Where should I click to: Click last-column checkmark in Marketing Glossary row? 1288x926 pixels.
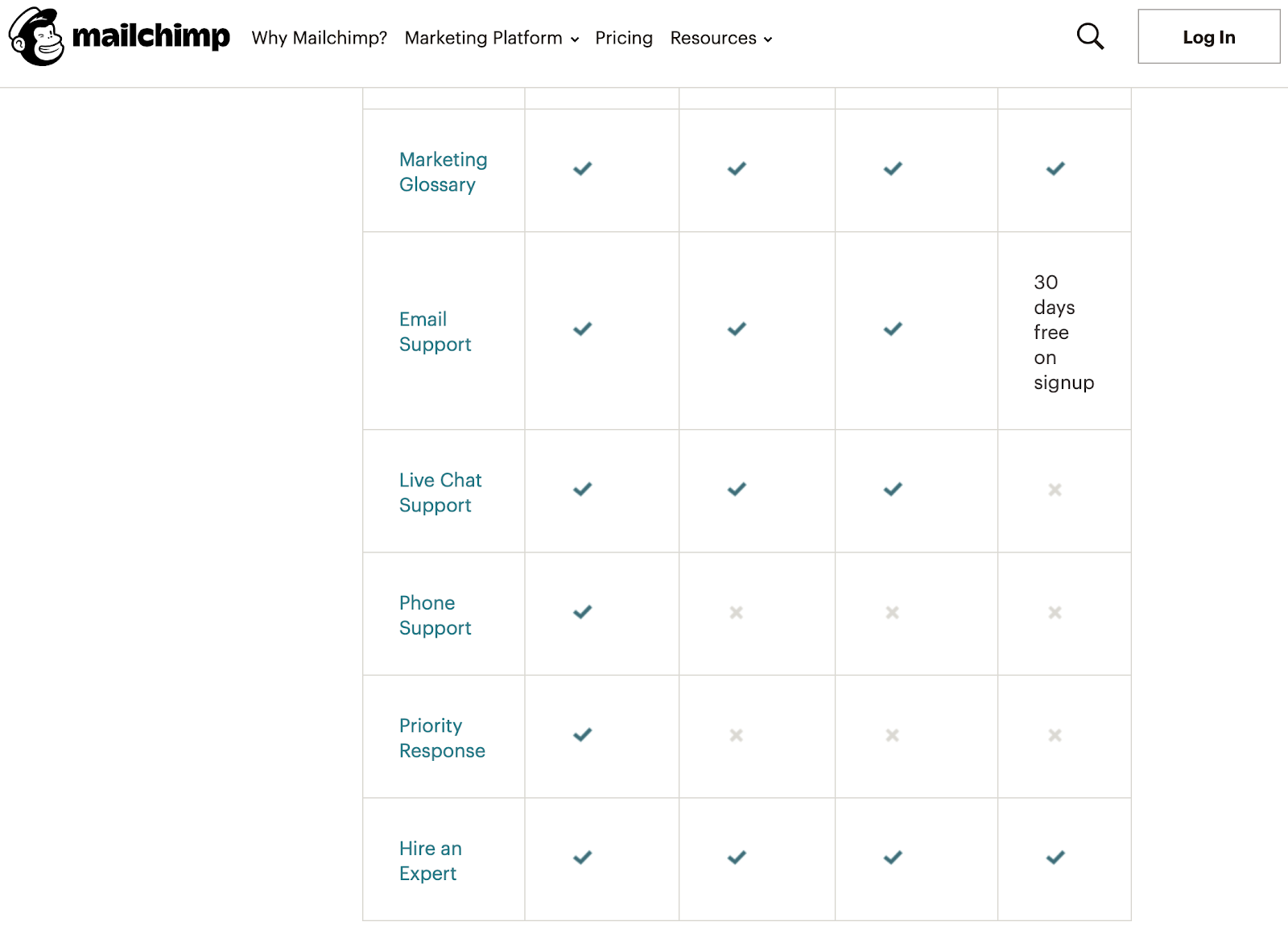pyautogui.click(x=1055, y=168)
